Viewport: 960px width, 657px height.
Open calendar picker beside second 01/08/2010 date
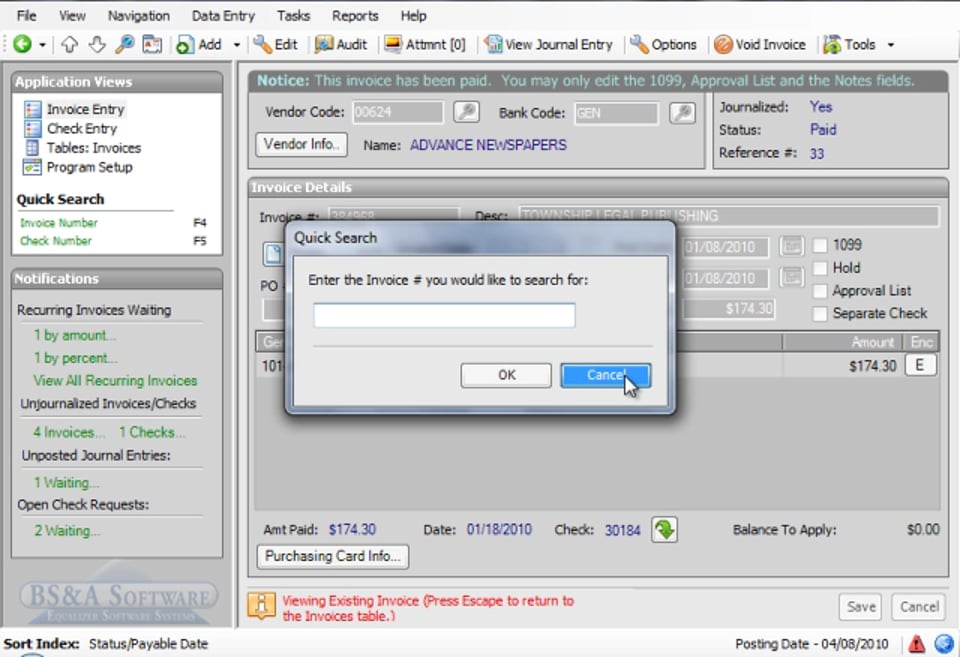point(791,277)
